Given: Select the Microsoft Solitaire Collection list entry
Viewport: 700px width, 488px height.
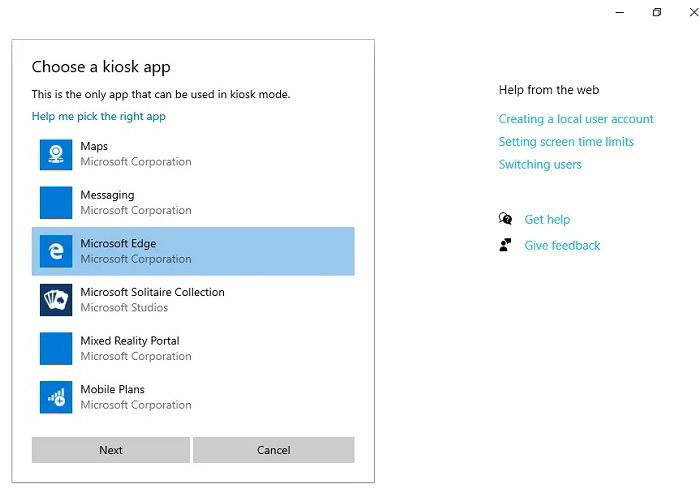Looking at the screenshot, I should click(x=193, y=300).
